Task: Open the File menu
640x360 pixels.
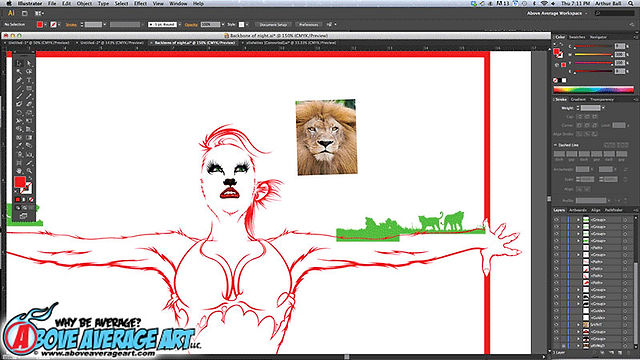Action: pos(52,3)
